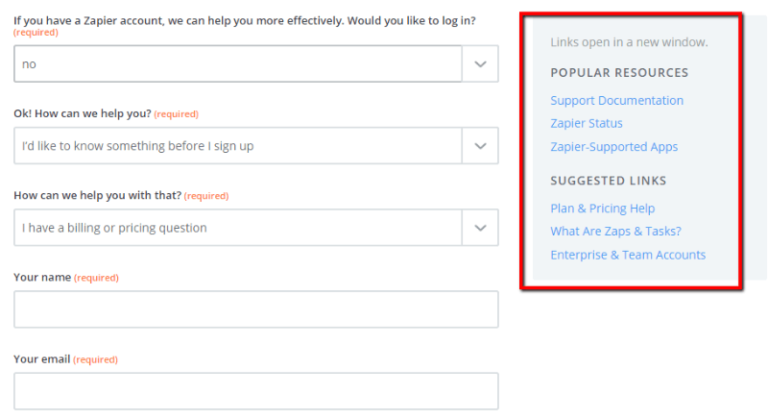This screenshot has width=768, height=419.
Task: Open the Zapier-Supported Apps link
Action: 614,147
